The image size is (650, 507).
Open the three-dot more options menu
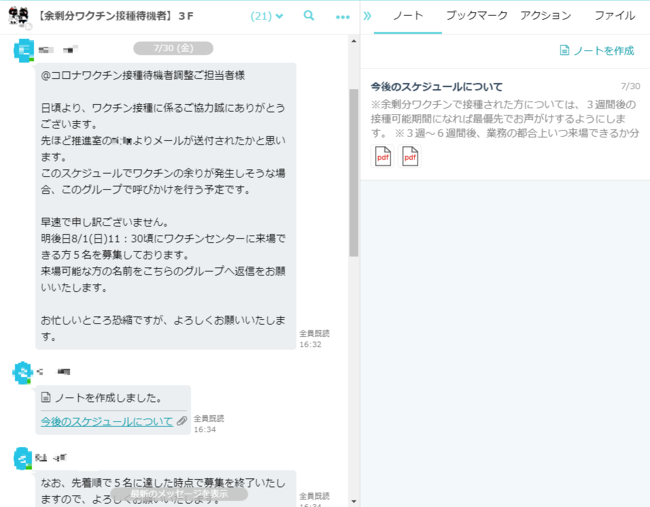(x=342, y=17)
